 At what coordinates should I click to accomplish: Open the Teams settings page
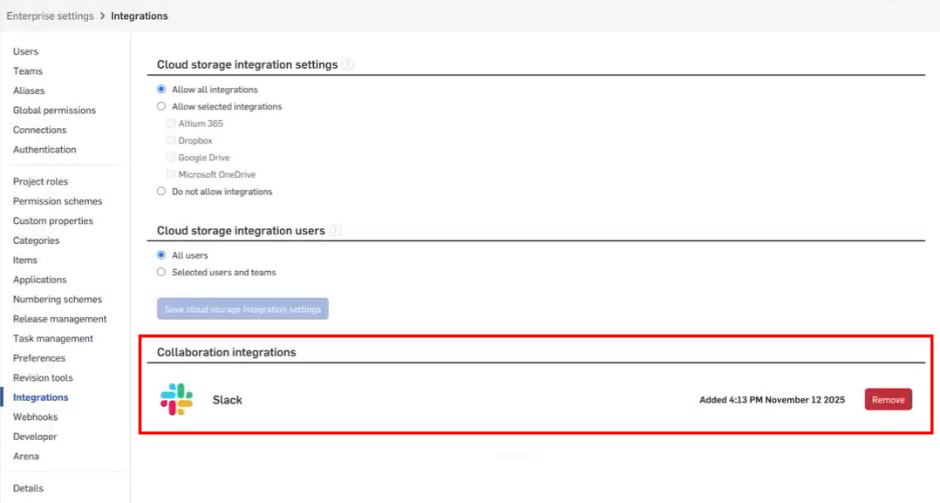(x=28, y=71)
